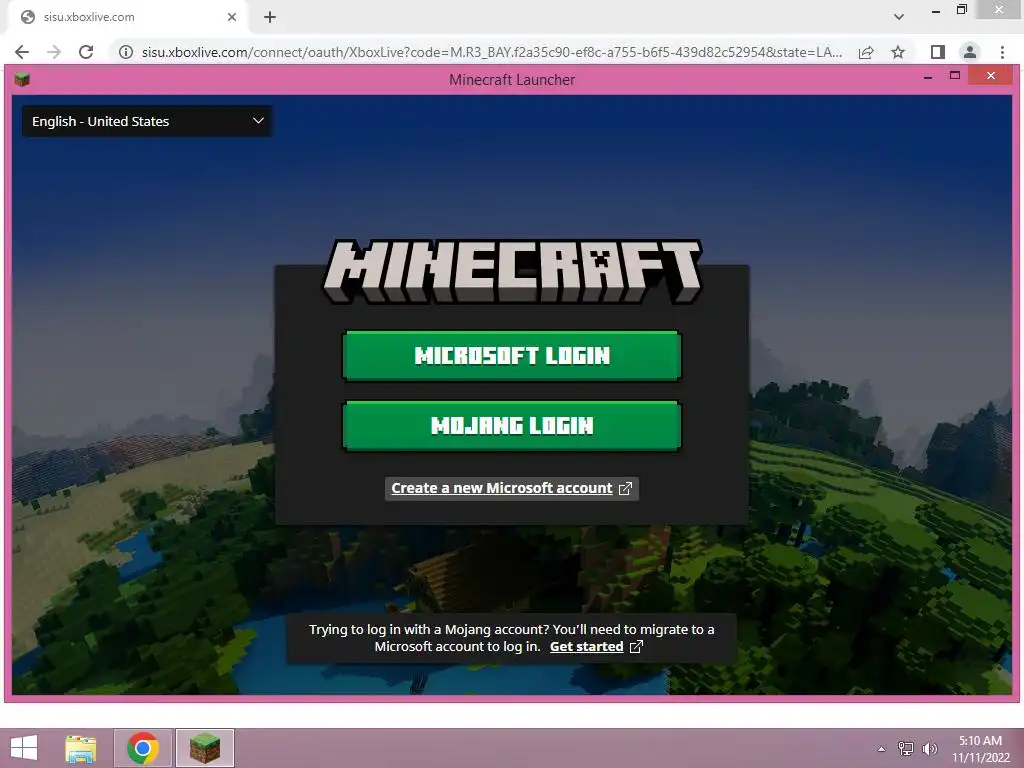The image size is (1024, 768).
Task: Maximize the Minecraft Launcher window
Action: pyautogui.click(x=955, y=76)
